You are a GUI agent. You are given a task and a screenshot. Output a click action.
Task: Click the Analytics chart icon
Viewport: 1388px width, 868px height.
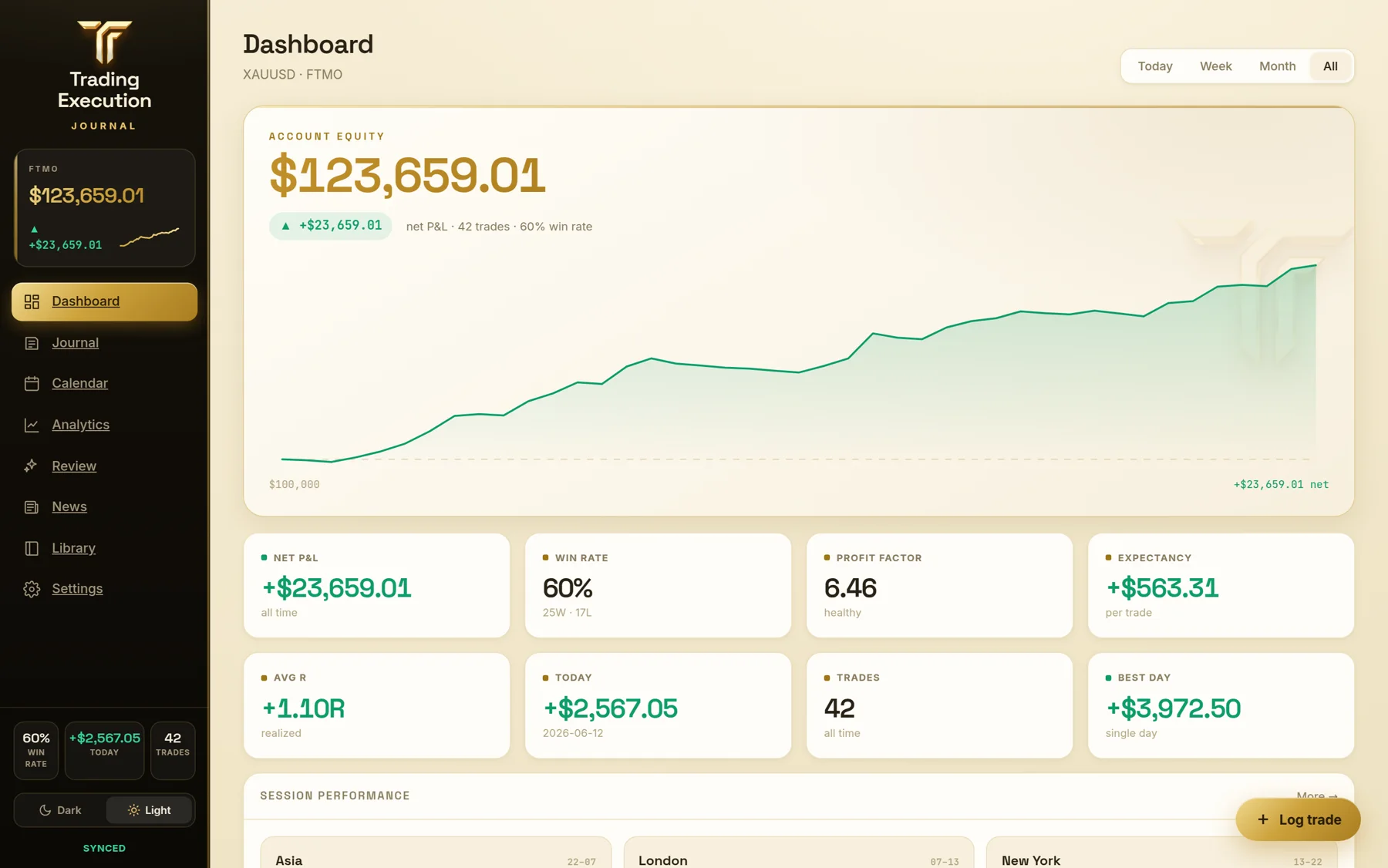pos(32,425)
